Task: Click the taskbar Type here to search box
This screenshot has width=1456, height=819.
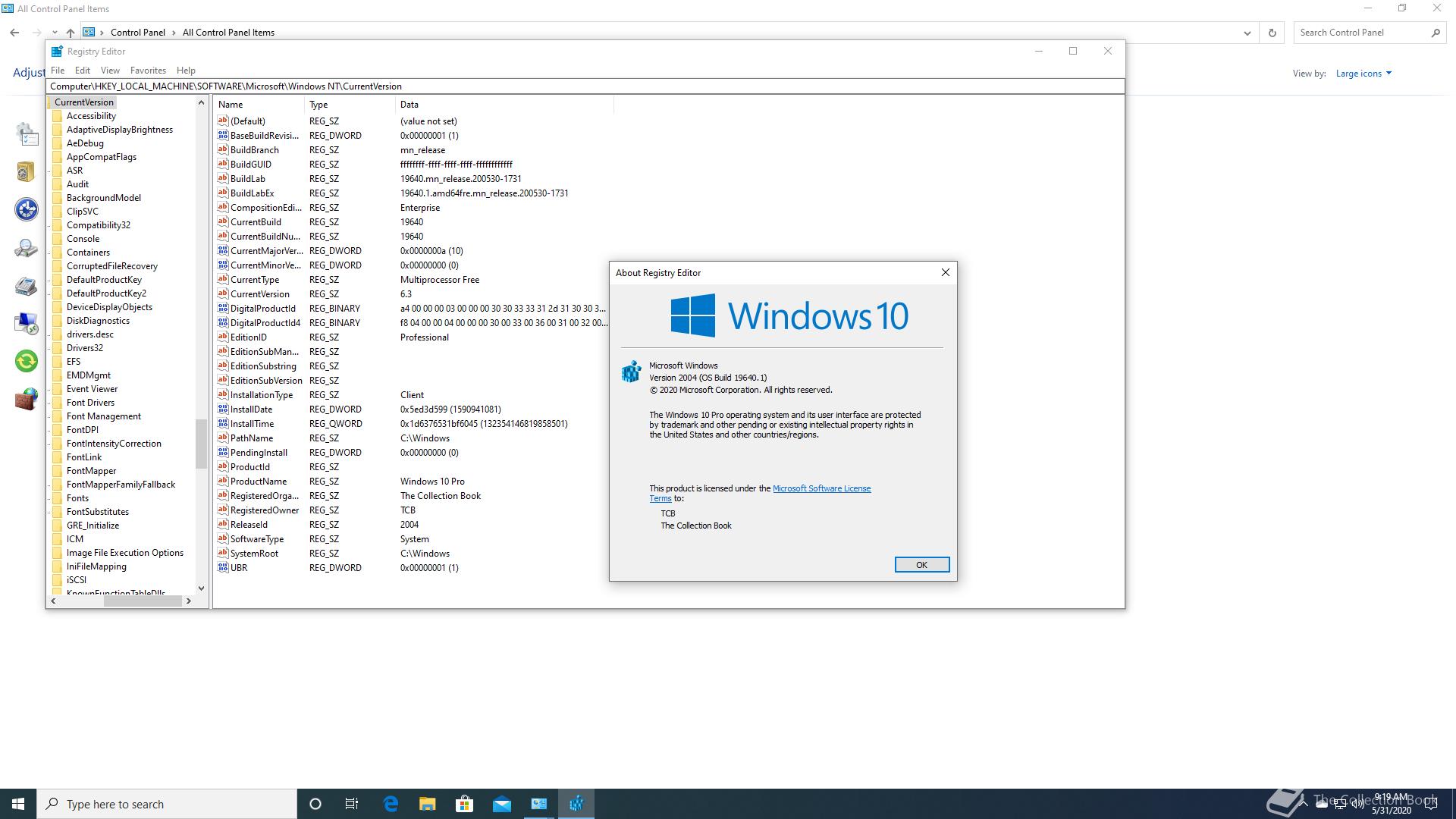Action: point(167,804)
